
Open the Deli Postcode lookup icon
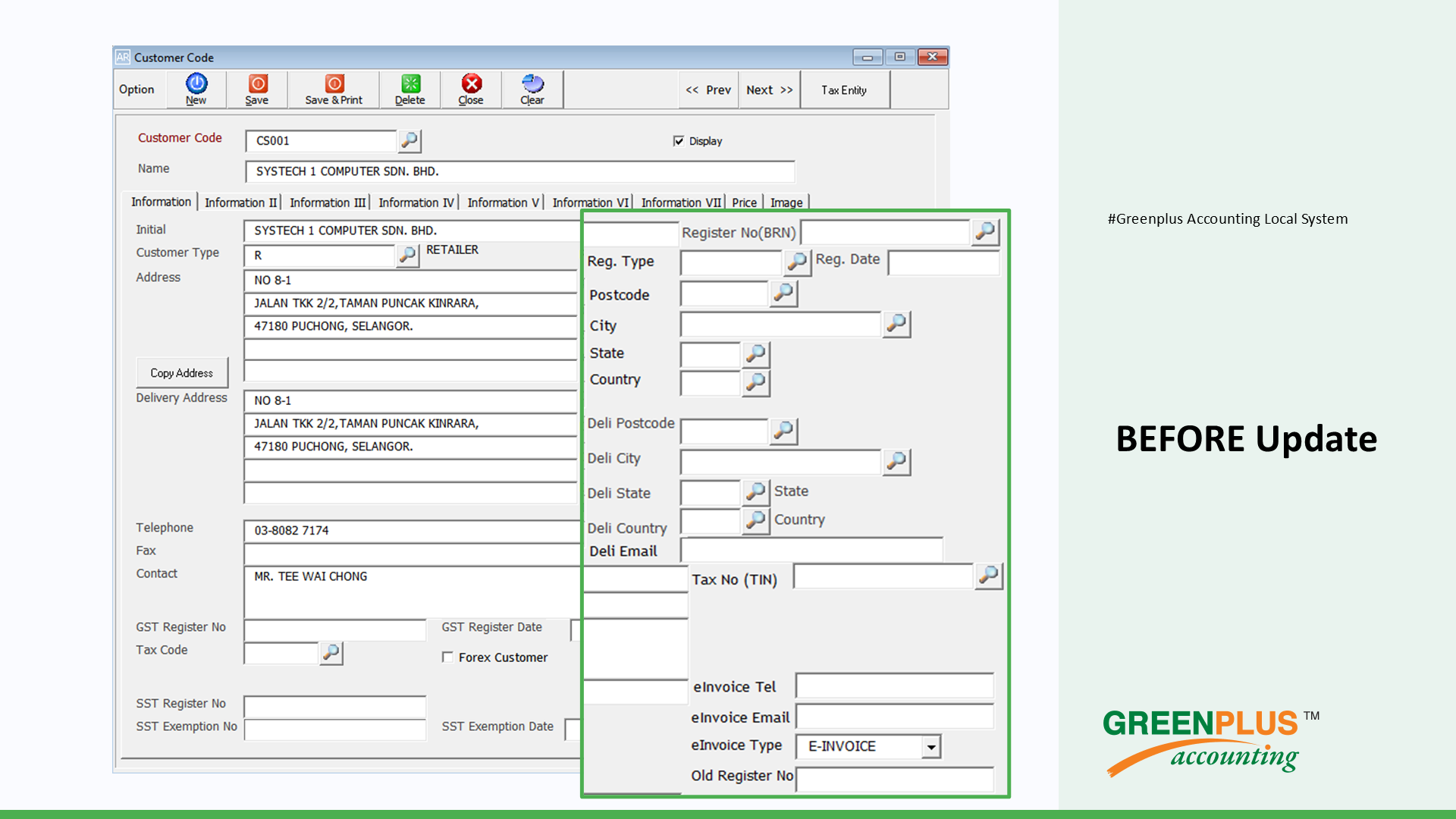click(x=784, y=431)
